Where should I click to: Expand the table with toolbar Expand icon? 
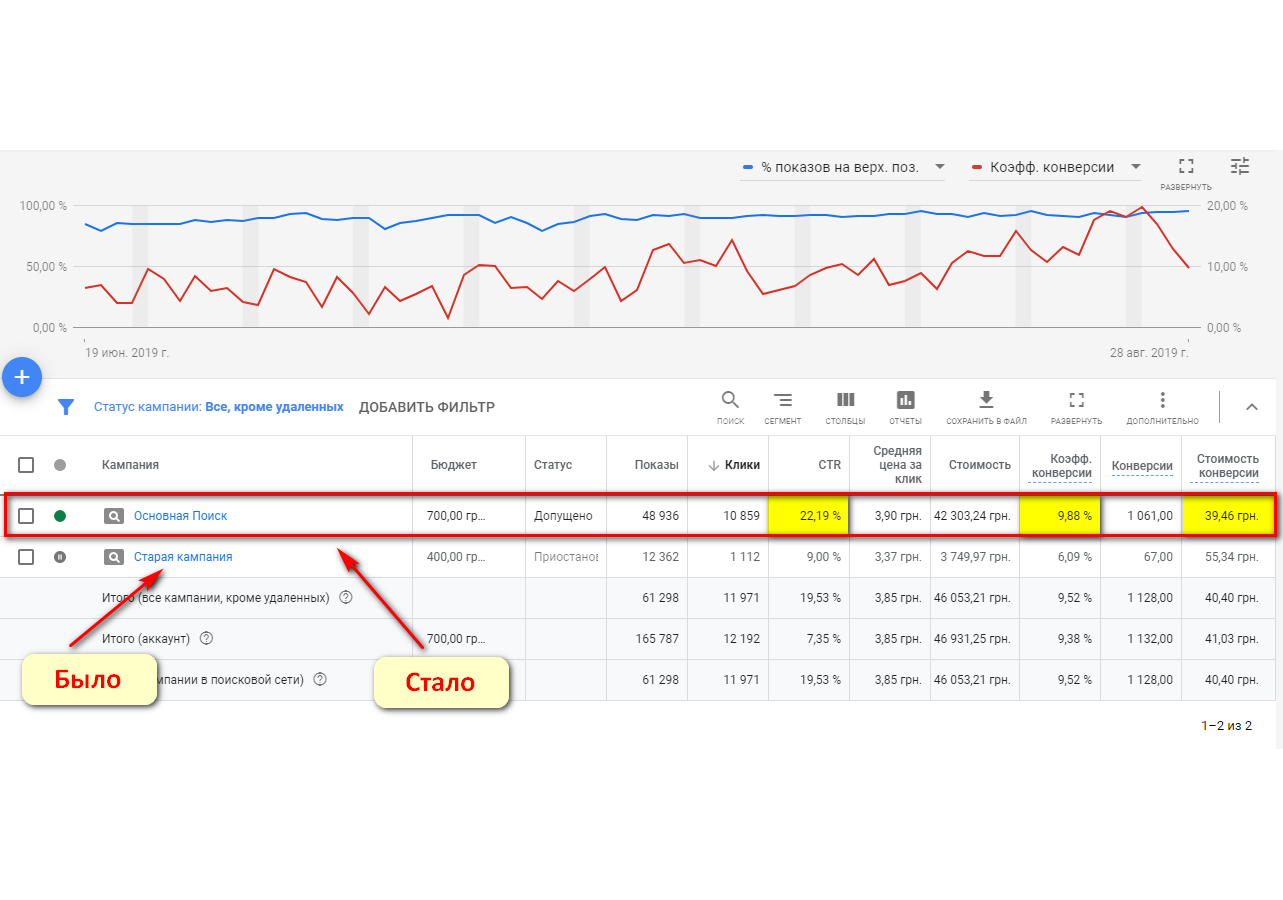click(1076, 401)
